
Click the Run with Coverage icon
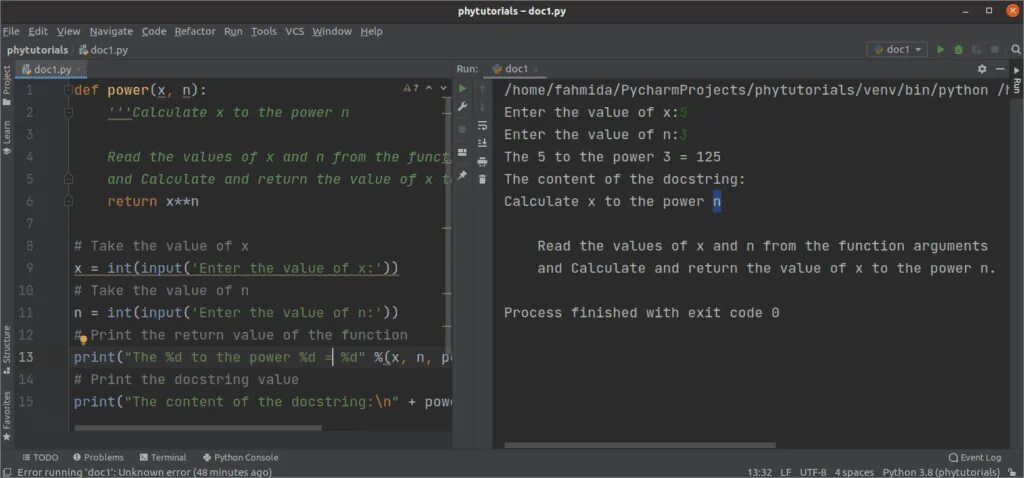click(x=977, y=50)
